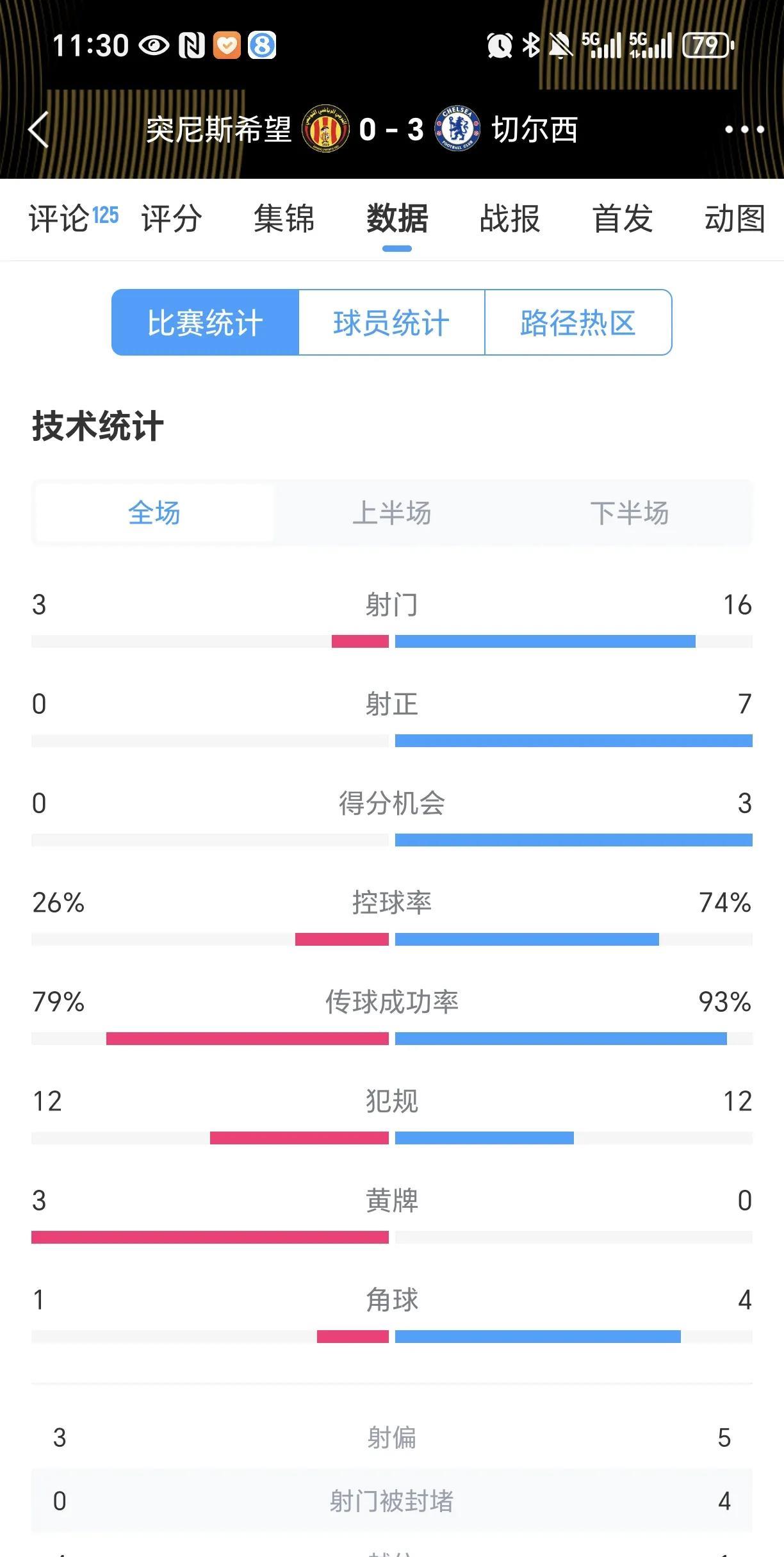Tap the NFC status bar icon
This screenshot has width=784, height=1557.
coord(192,45)
